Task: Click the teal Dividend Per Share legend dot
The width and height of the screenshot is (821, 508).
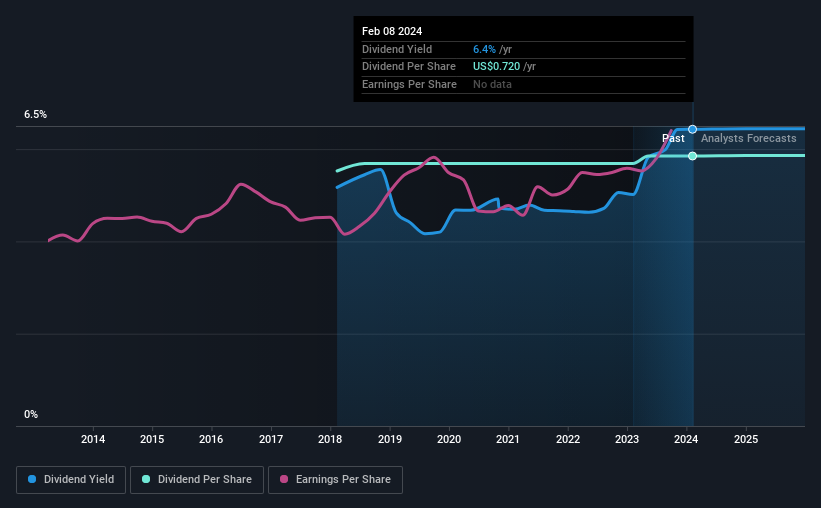Action: 146,479
